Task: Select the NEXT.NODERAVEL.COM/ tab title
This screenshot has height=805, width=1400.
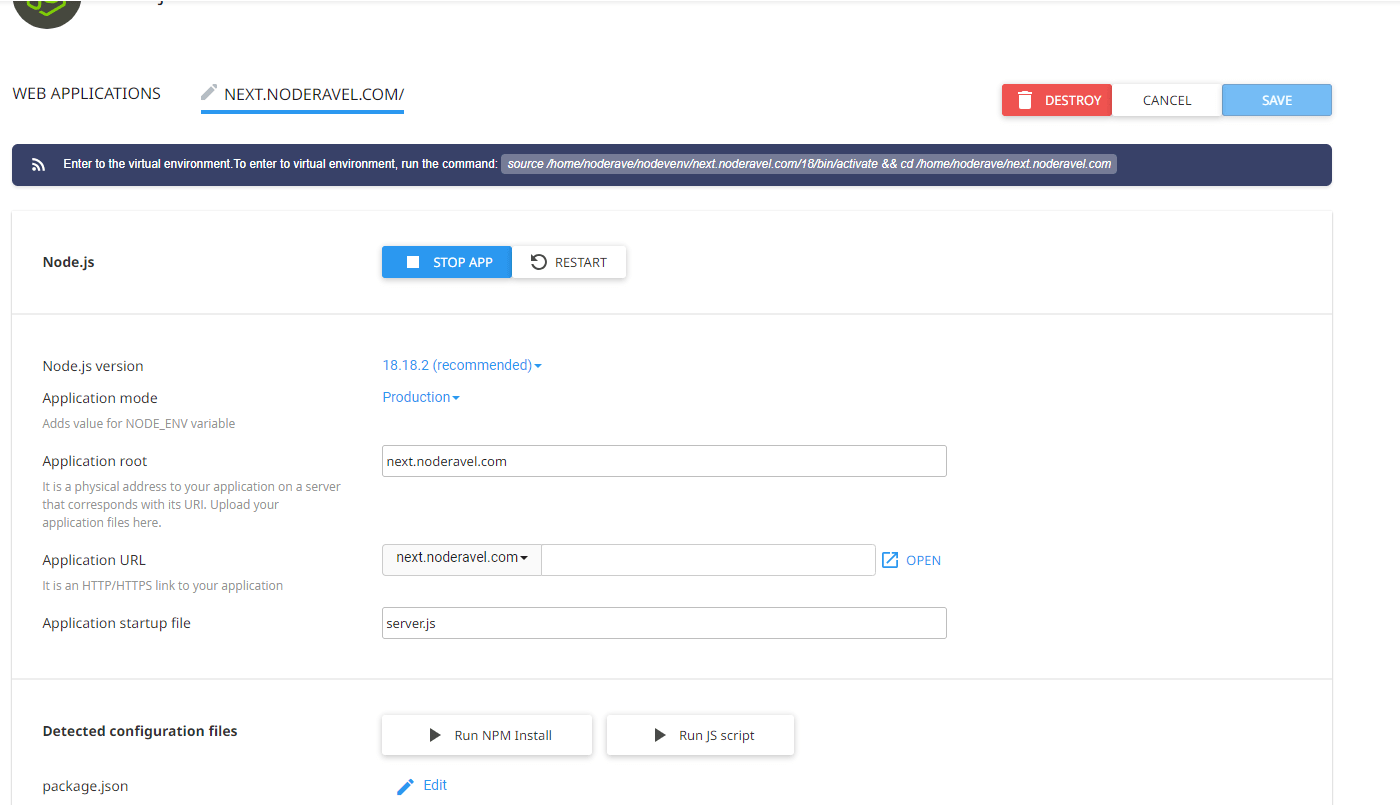Action: point(313,95)
